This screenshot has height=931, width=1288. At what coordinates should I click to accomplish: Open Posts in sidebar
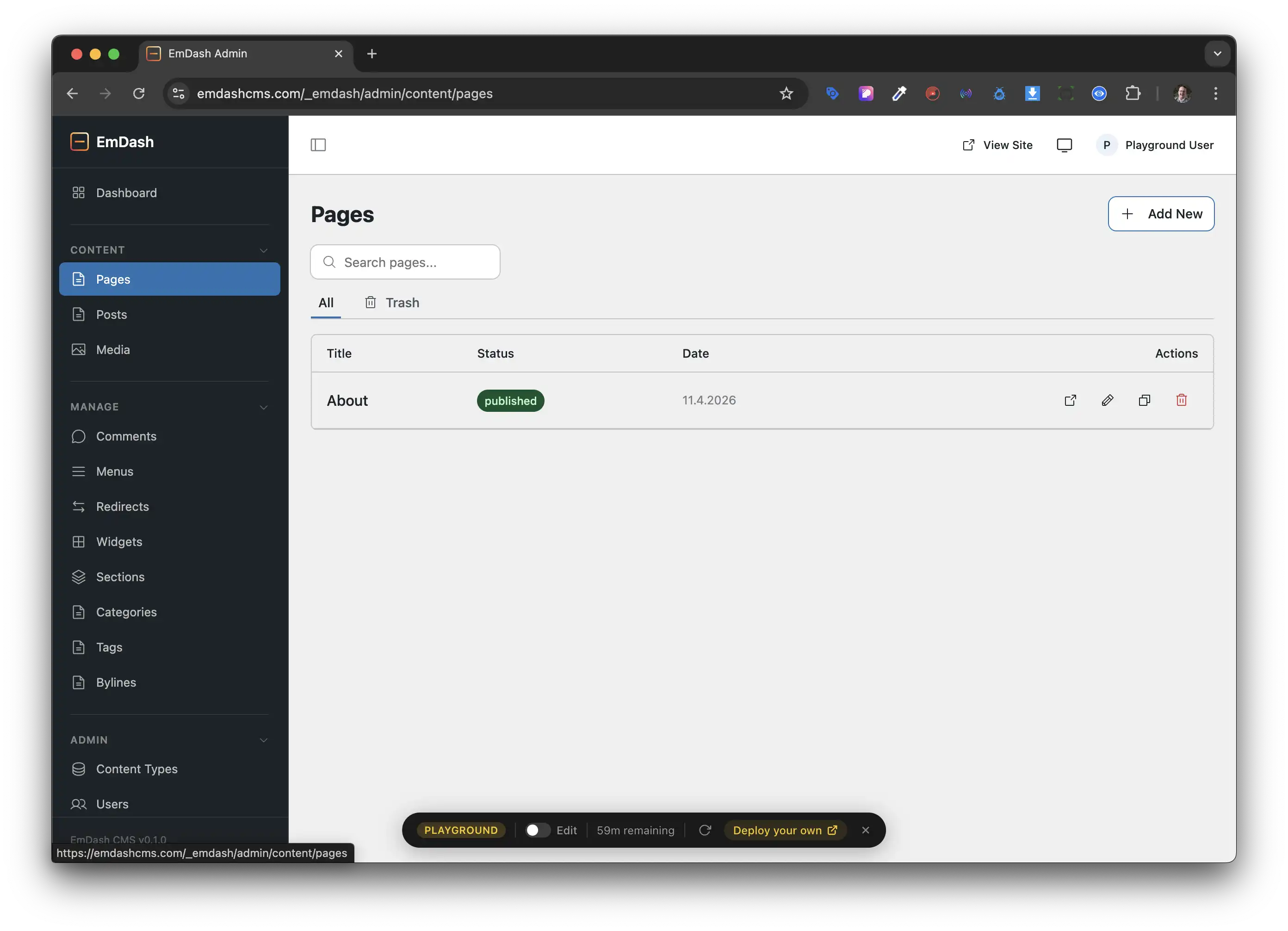tap(169, 314)
